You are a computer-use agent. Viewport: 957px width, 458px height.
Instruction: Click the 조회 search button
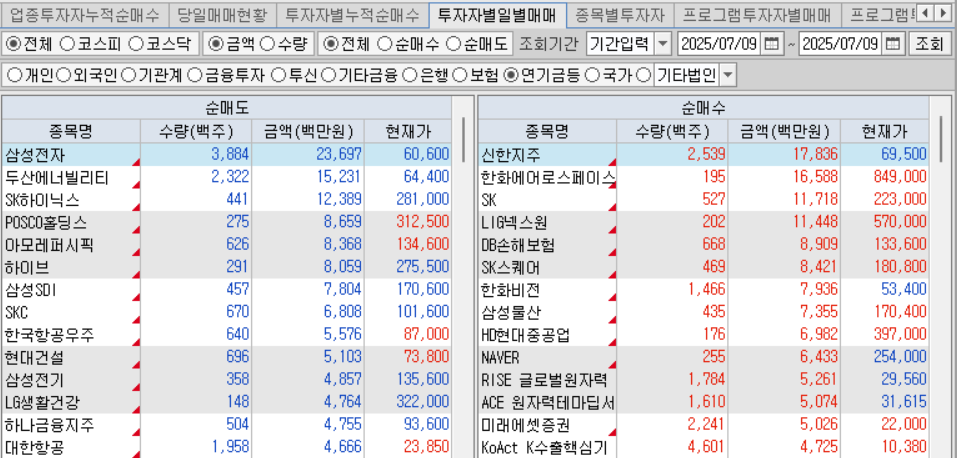[x=930, y=44]
